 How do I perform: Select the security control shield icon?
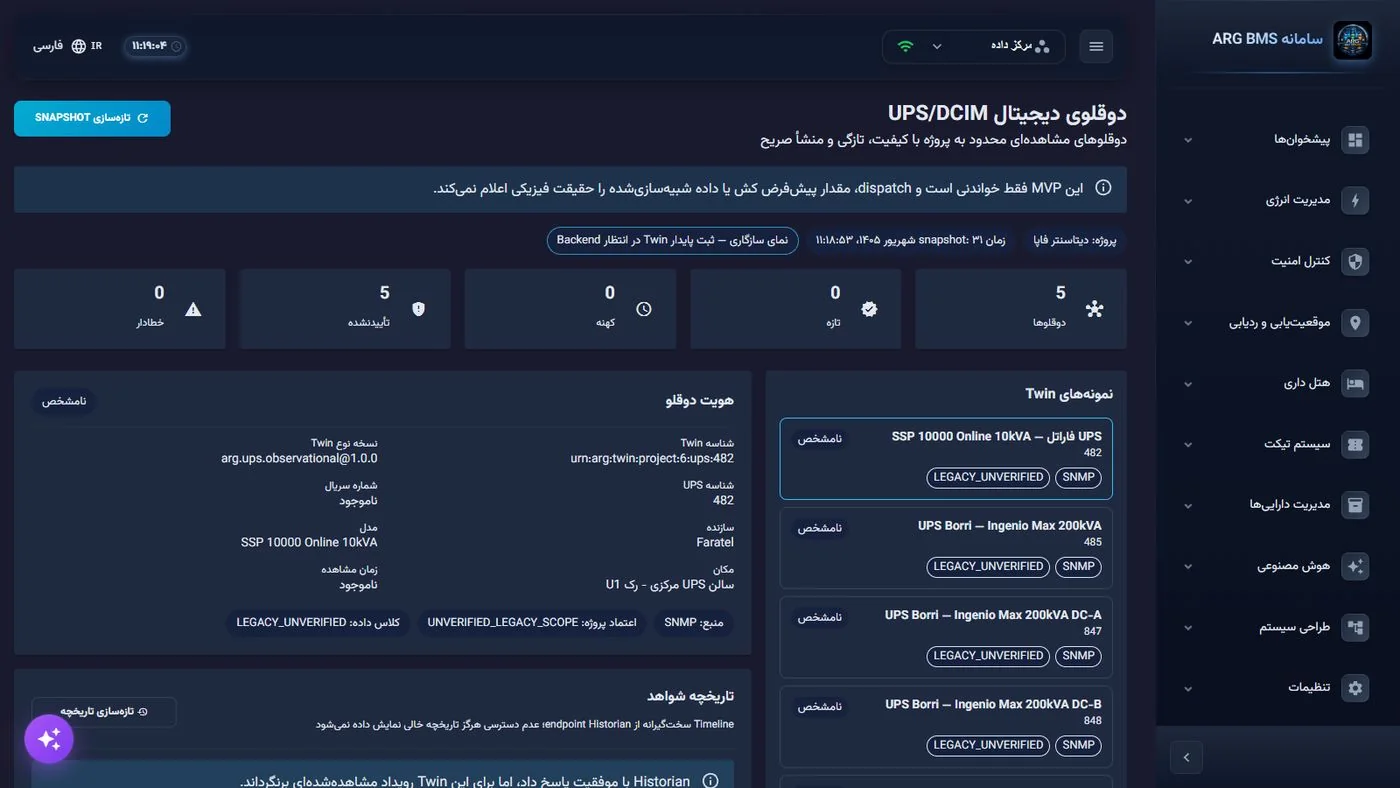coord(1355,262)
